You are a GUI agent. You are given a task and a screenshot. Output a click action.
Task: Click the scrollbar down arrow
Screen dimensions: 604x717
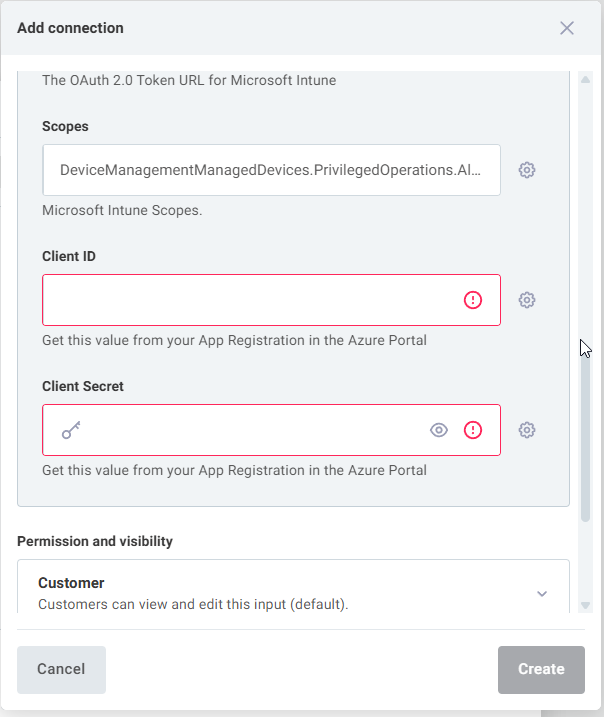(585, 605)
